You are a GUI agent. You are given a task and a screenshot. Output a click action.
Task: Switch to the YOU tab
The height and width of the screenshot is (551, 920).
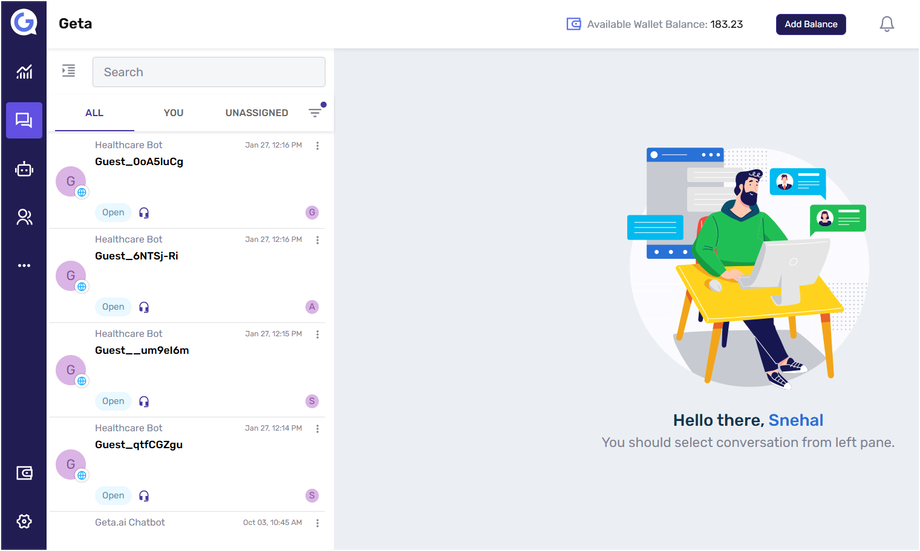(x=174, y=113)
